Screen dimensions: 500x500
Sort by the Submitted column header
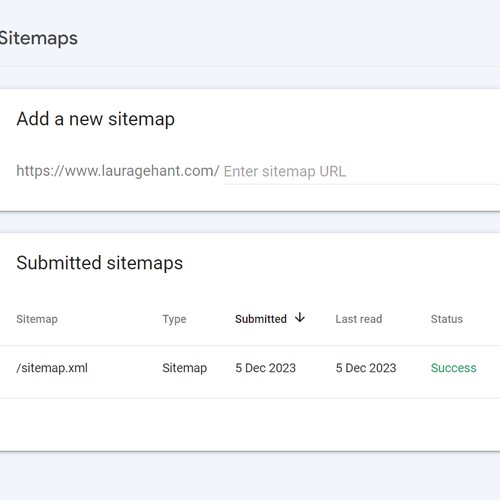pyautogui.click(x=261, y=319)
